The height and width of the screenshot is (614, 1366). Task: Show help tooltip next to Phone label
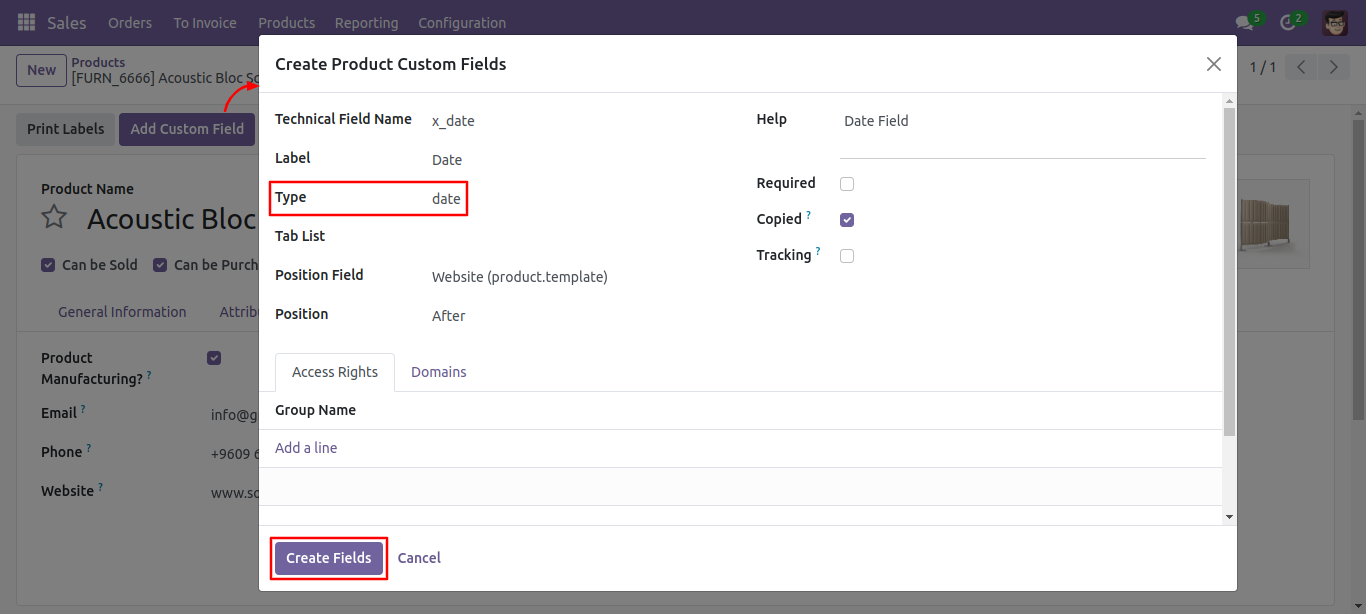(88, 448)
